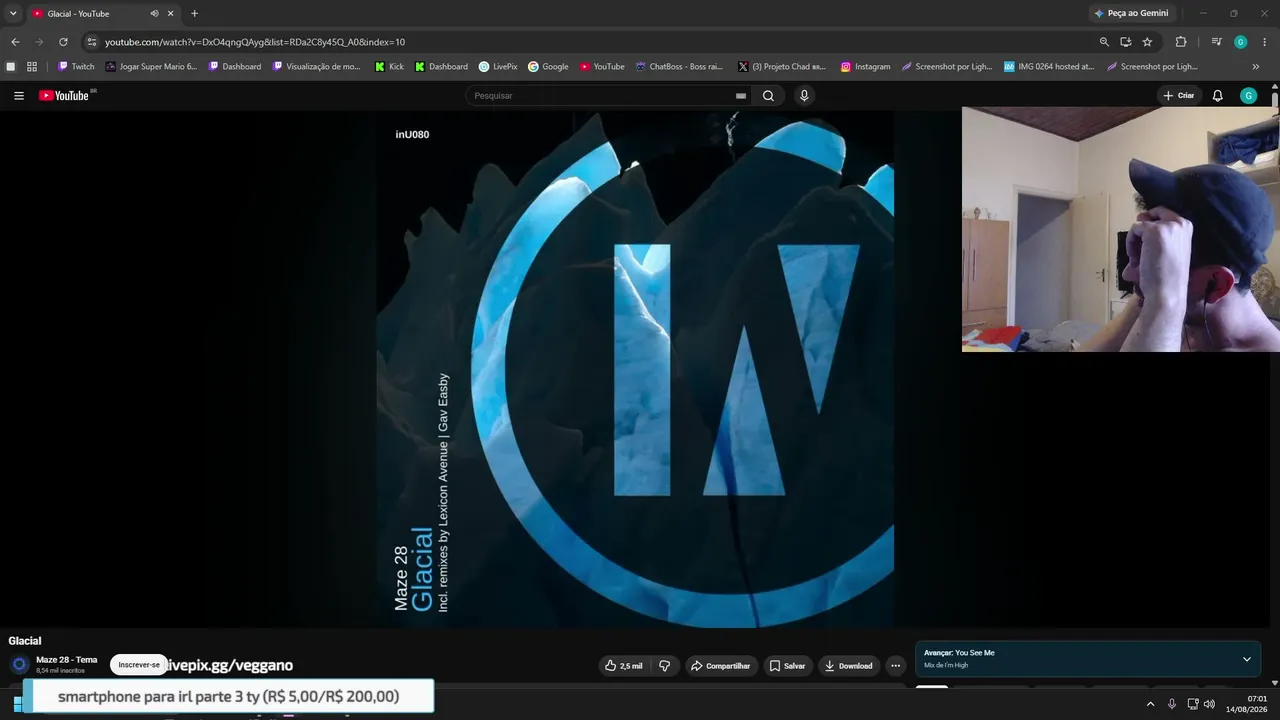The width and height of the screenshot is (1280, 720).
Task: Open the YouTube bookmark in bookmarks bar
Action: click(x=602, y=67)
